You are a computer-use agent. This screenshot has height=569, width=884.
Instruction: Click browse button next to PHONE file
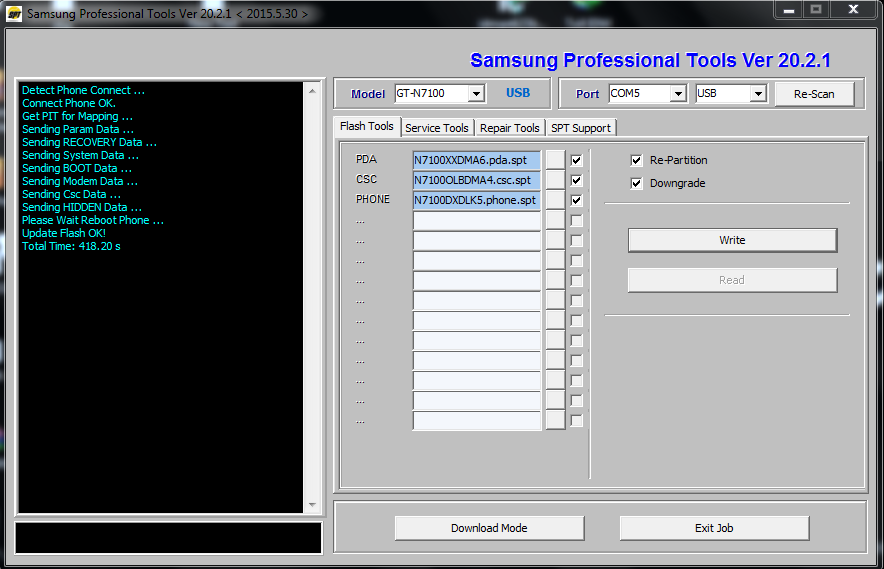coord(555,200)
